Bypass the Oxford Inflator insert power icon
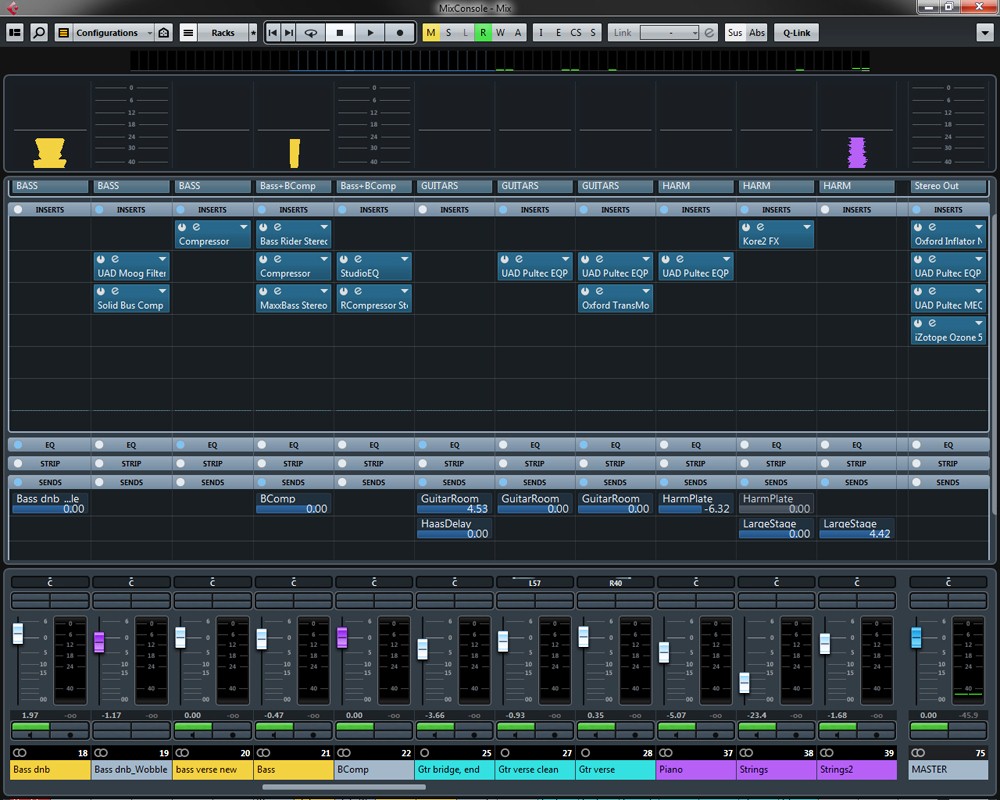Screen dimensions: 1000x800 [918, 227]
